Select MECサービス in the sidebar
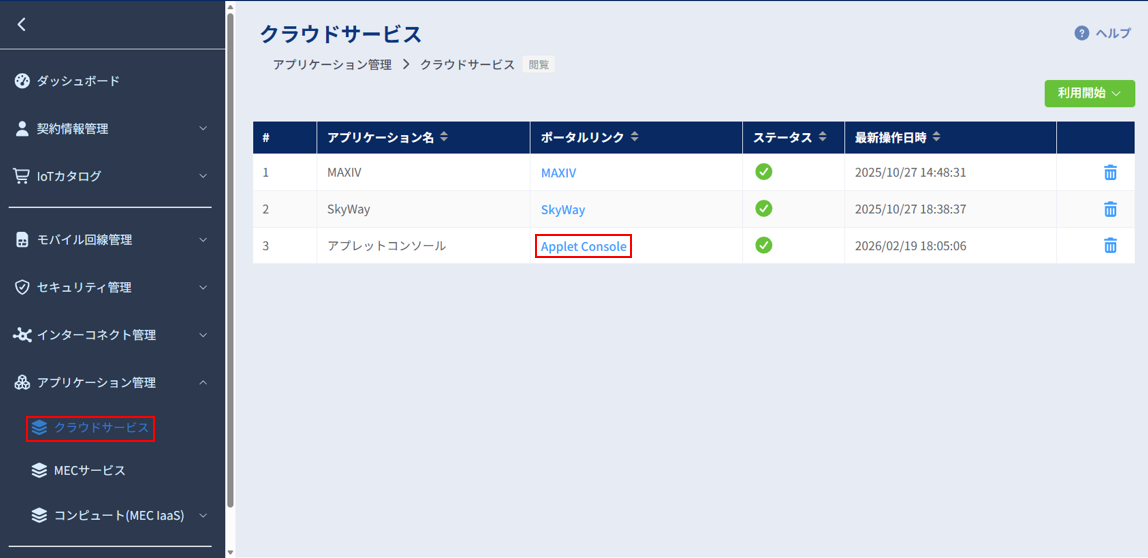Image resolution: width=1148 pixels, height=558 pixels. [89, 470]
